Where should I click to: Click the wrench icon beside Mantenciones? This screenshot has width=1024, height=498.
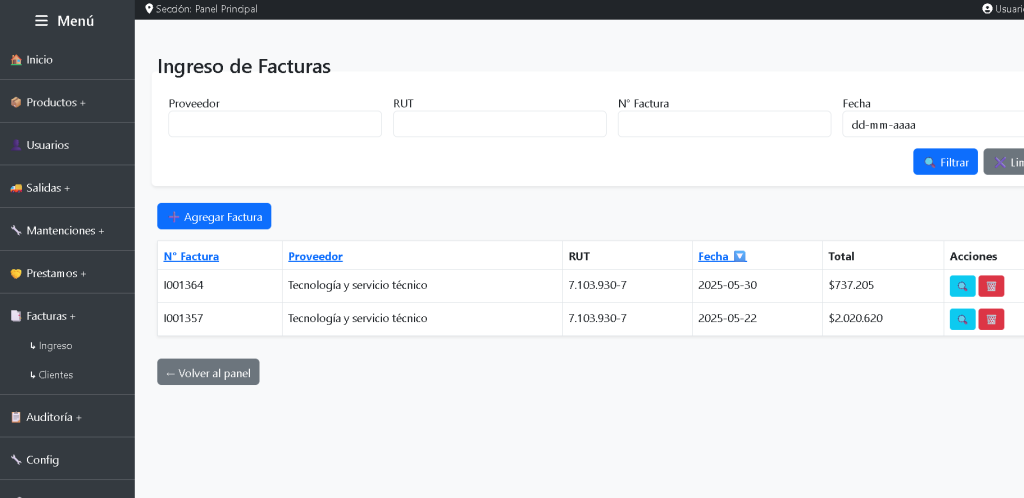click(16, 230)
